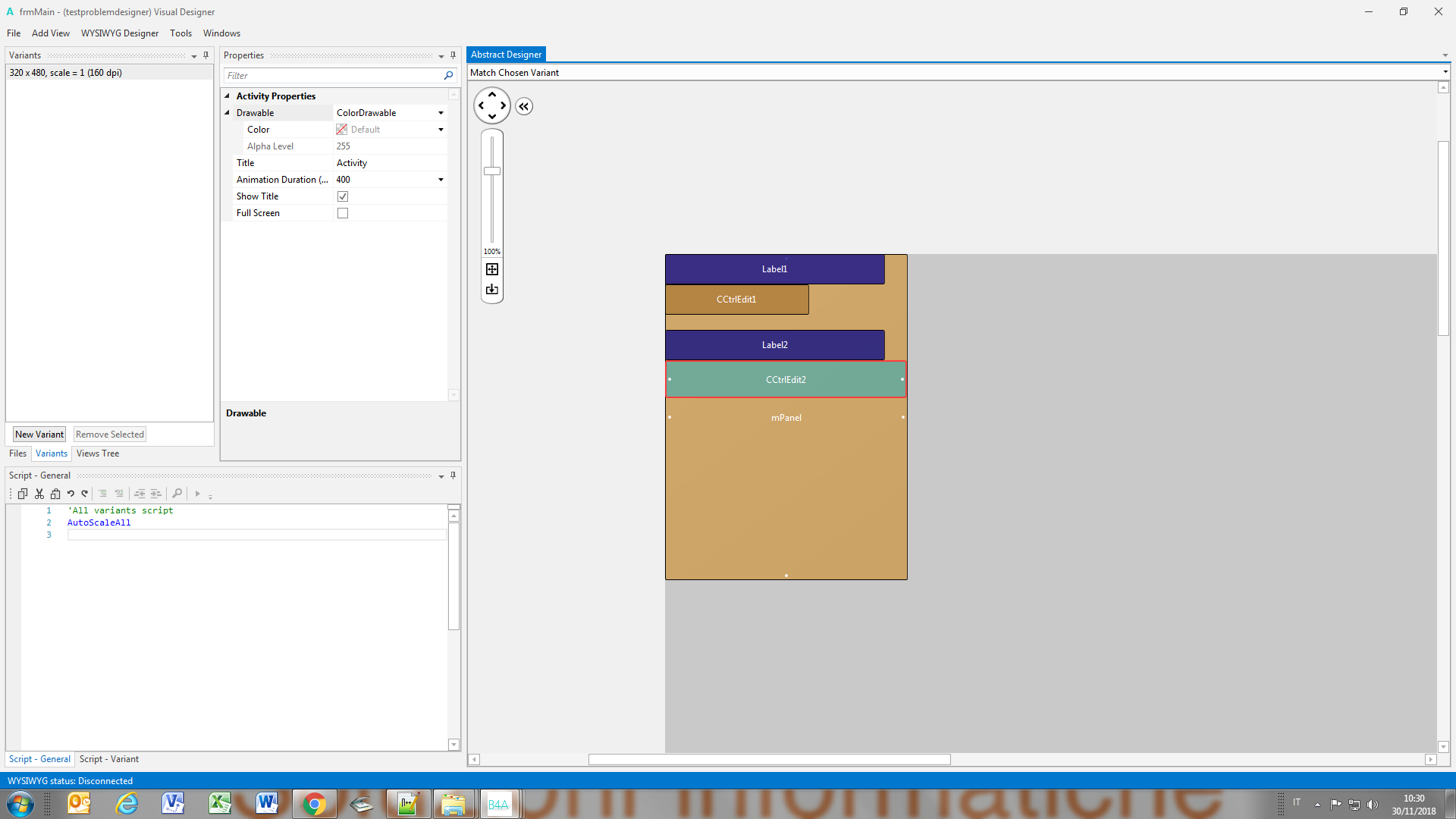Viewport: 1456px width, 819px height.
Task: Pin the Properties panel
Action: pyautogui.click(x=453, y=55)
